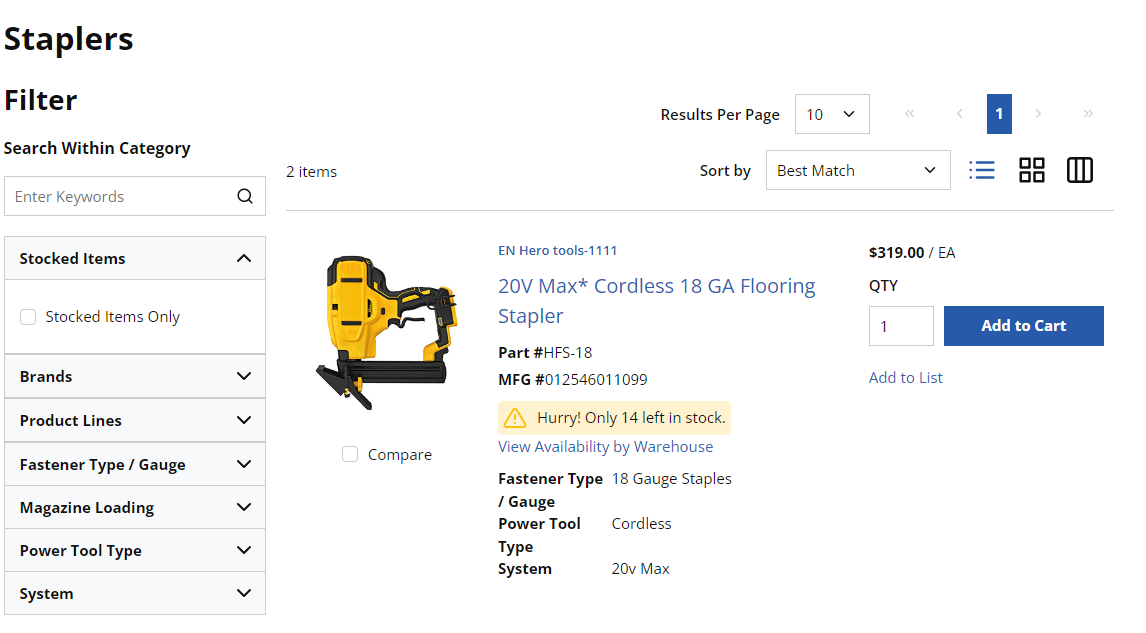Viewport: 1146px width, 633px height.
Task: Expand the Brands filter section
Action: point(134,376)
